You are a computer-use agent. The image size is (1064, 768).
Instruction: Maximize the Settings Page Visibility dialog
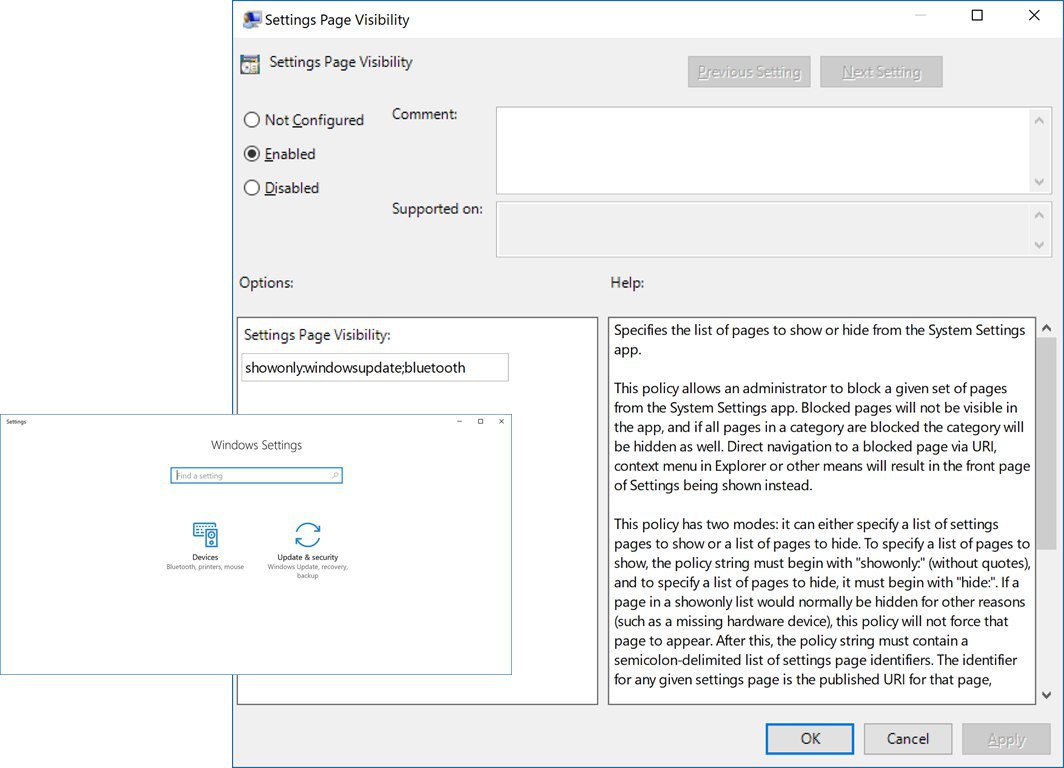pos(977,16)
